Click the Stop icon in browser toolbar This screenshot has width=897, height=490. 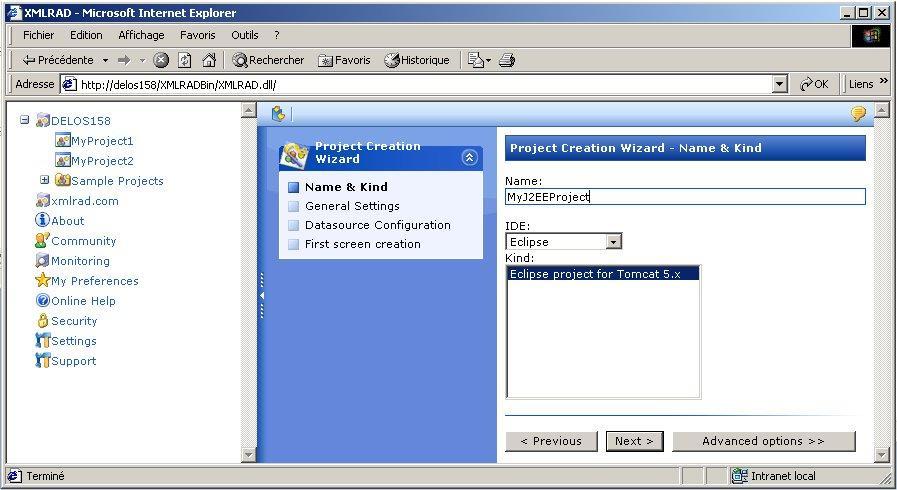pos(161,60)
